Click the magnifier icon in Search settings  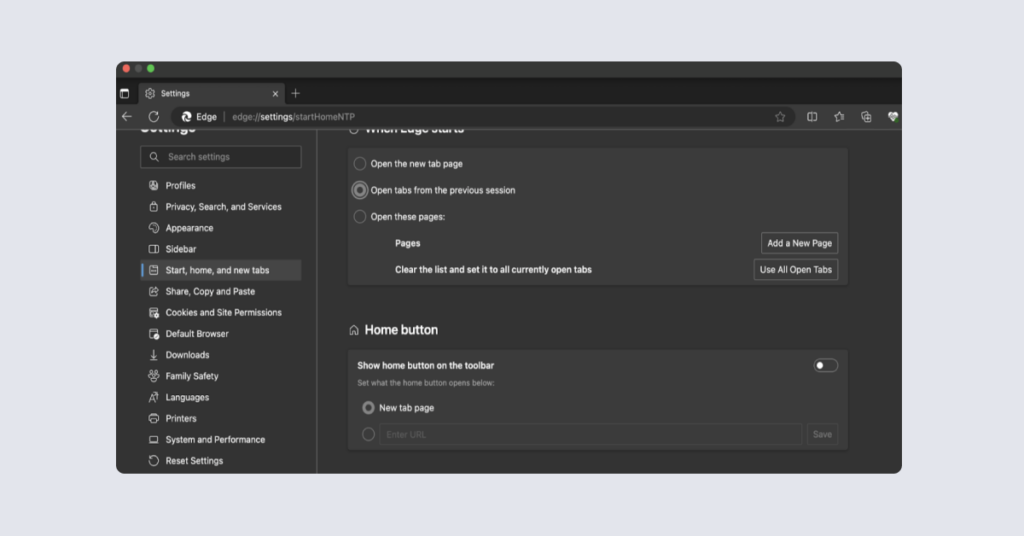click(154, 157)
